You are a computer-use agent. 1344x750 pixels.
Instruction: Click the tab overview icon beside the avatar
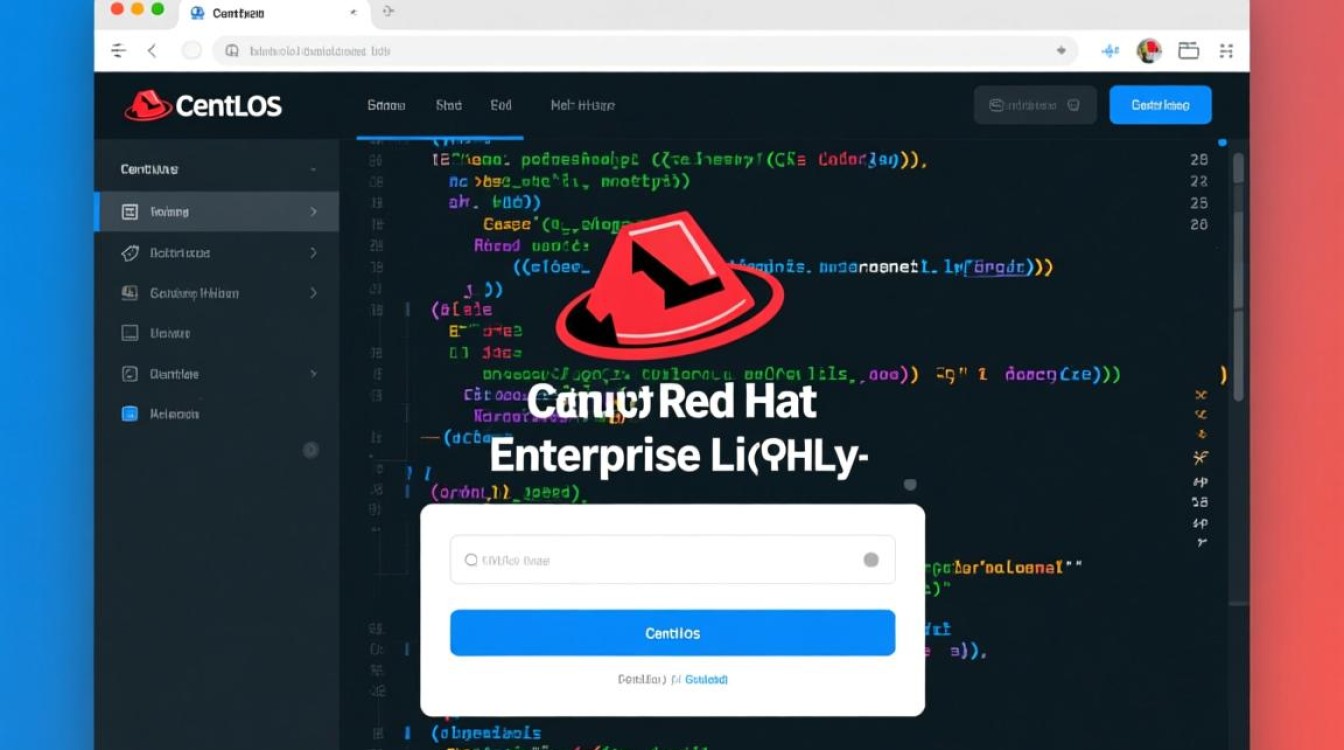1189,51
